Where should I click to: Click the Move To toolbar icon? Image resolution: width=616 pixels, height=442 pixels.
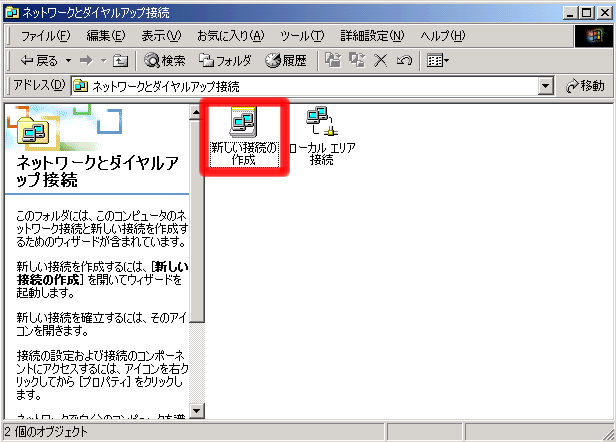tap(333, 61)
